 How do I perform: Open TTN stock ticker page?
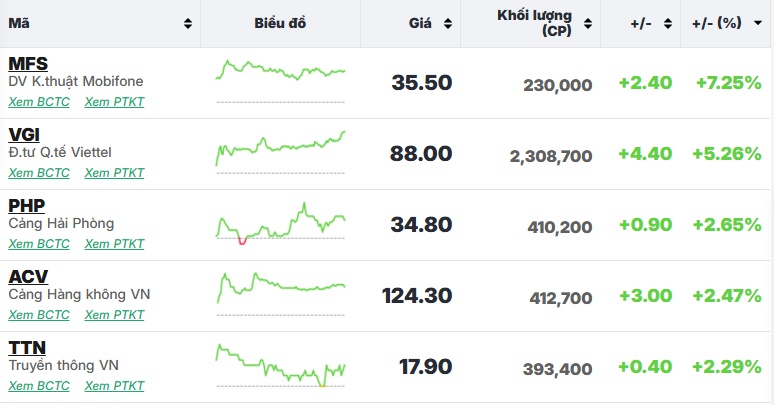point(26,348)
